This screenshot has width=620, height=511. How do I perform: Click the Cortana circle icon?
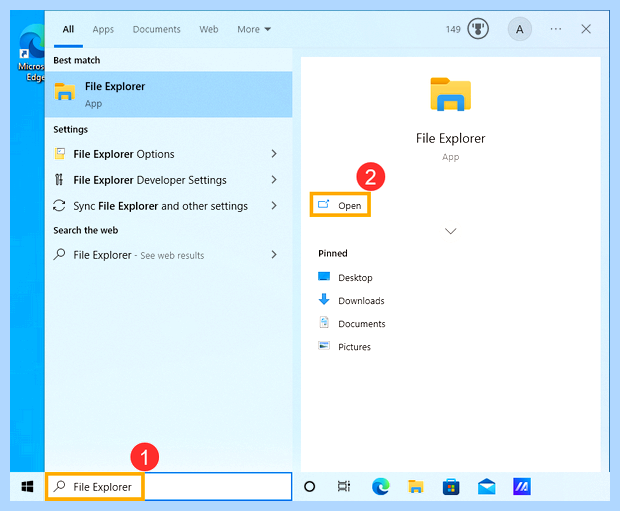click(x=310, y=486)
